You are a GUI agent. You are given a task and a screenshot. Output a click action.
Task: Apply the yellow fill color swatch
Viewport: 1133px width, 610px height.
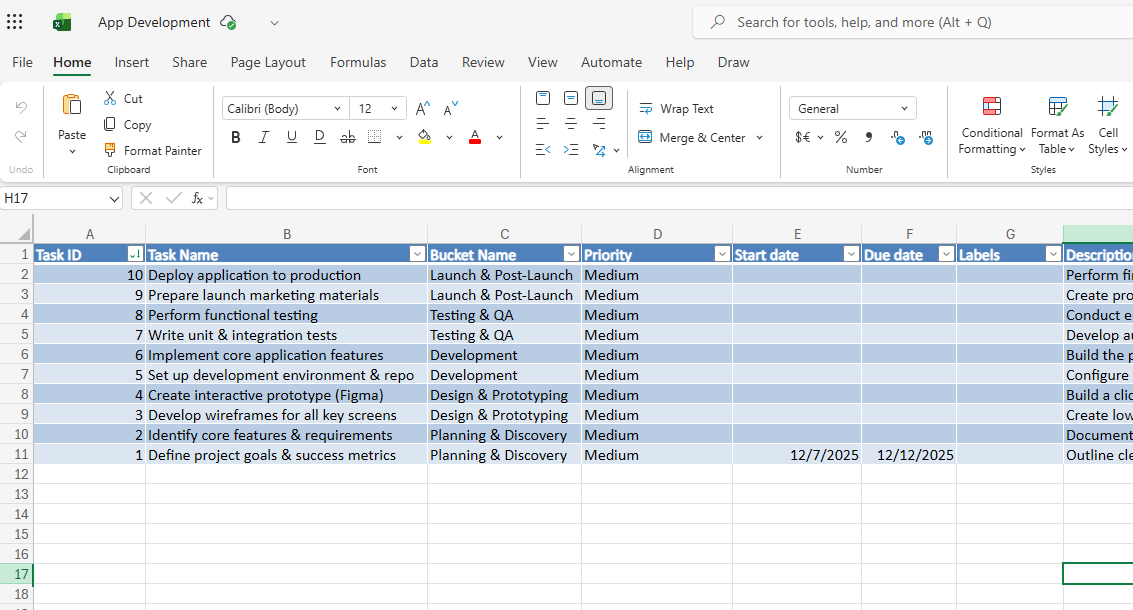(424, 137)
